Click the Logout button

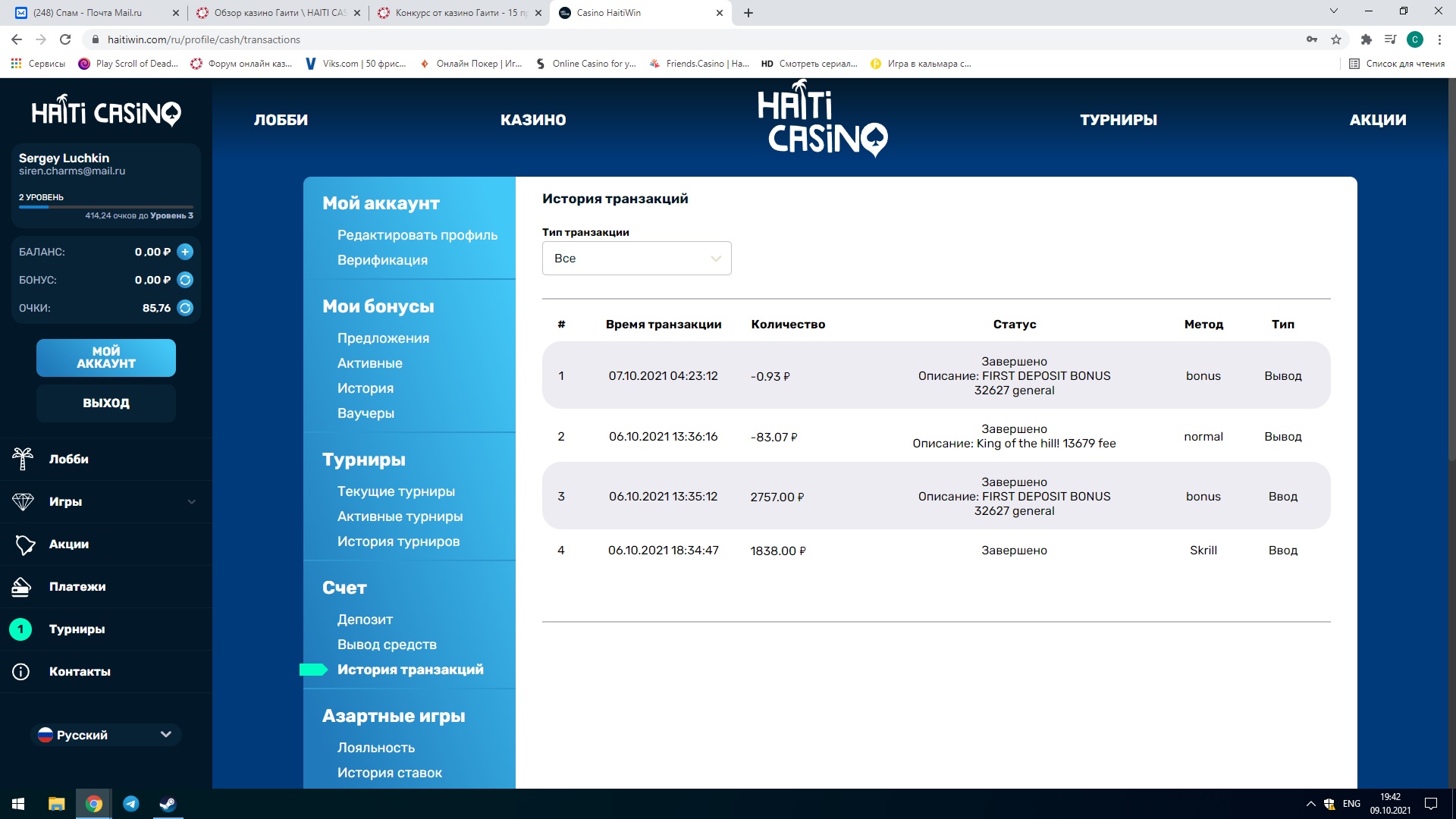point(106,403)
